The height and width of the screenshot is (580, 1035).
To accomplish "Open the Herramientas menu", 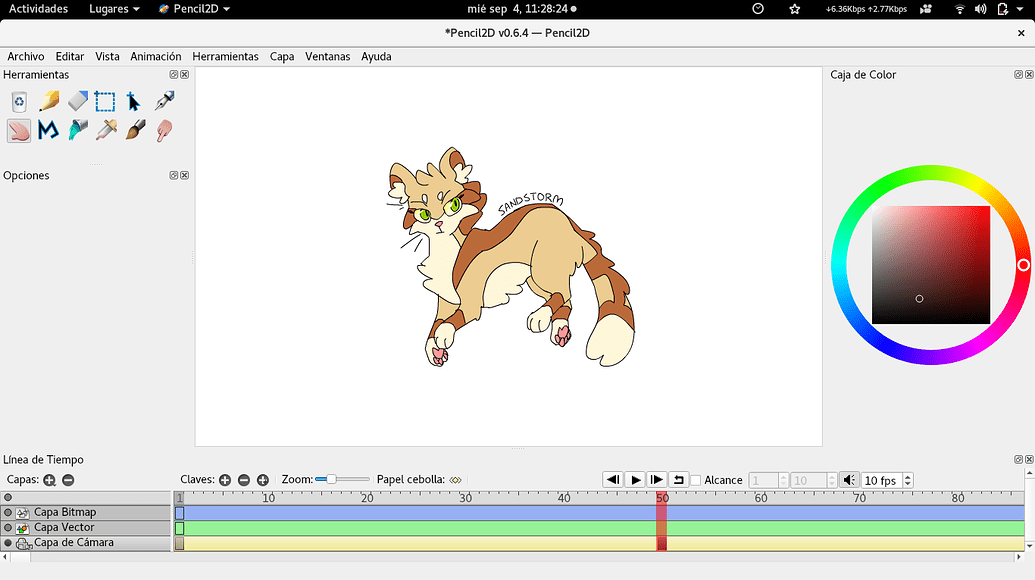I will coord(225,57).
